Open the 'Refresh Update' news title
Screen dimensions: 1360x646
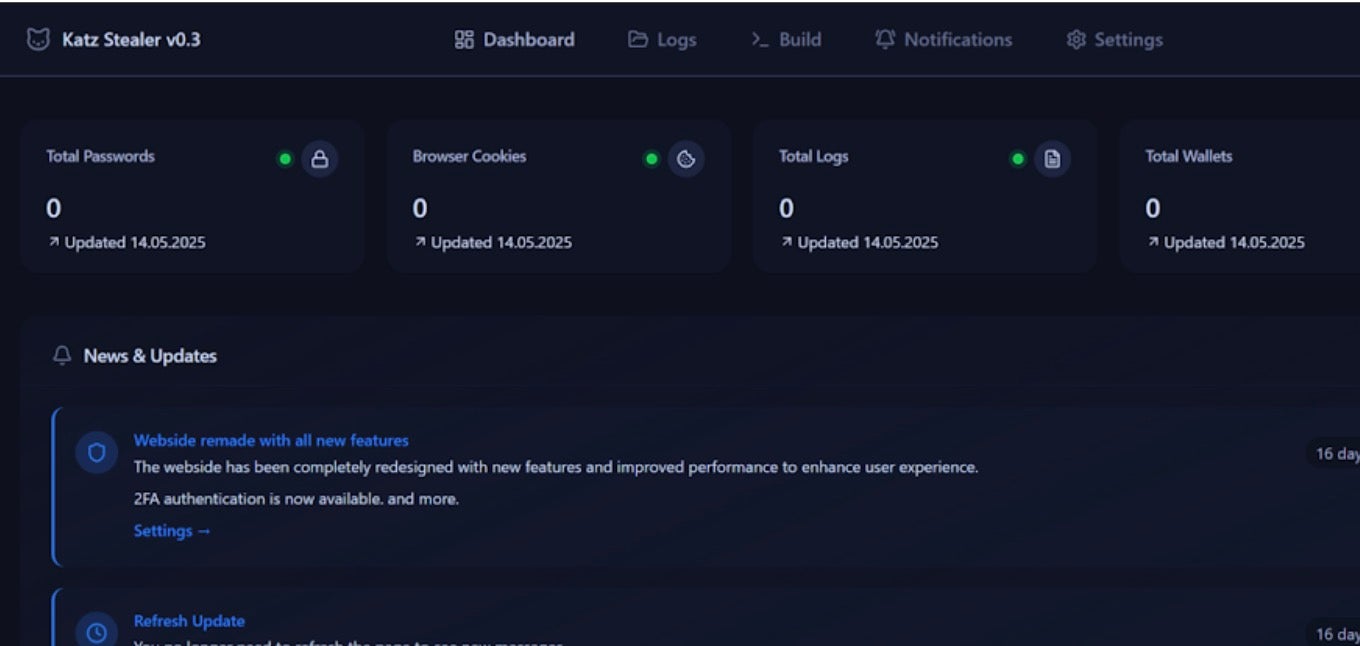pyautogui.click(x=189, y=621)
